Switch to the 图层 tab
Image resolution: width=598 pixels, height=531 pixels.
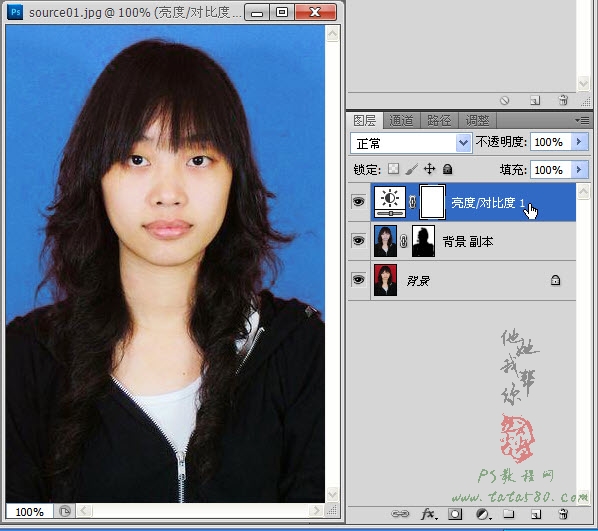click(364, 121)
